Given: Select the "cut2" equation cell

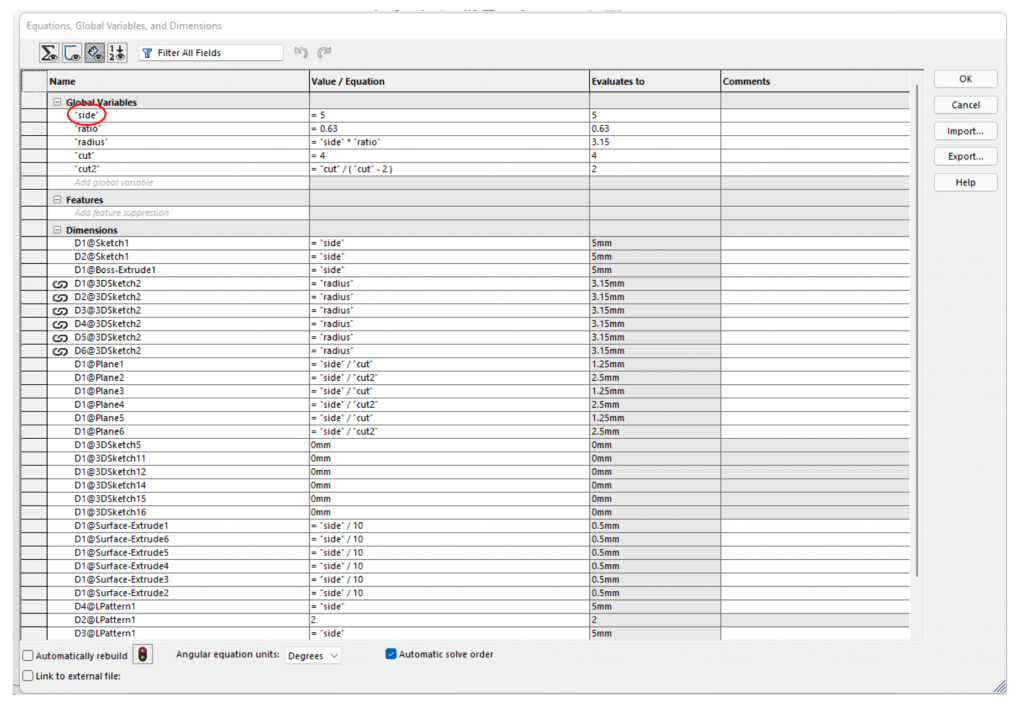Looking at the screenshot, I should point(449,169).
